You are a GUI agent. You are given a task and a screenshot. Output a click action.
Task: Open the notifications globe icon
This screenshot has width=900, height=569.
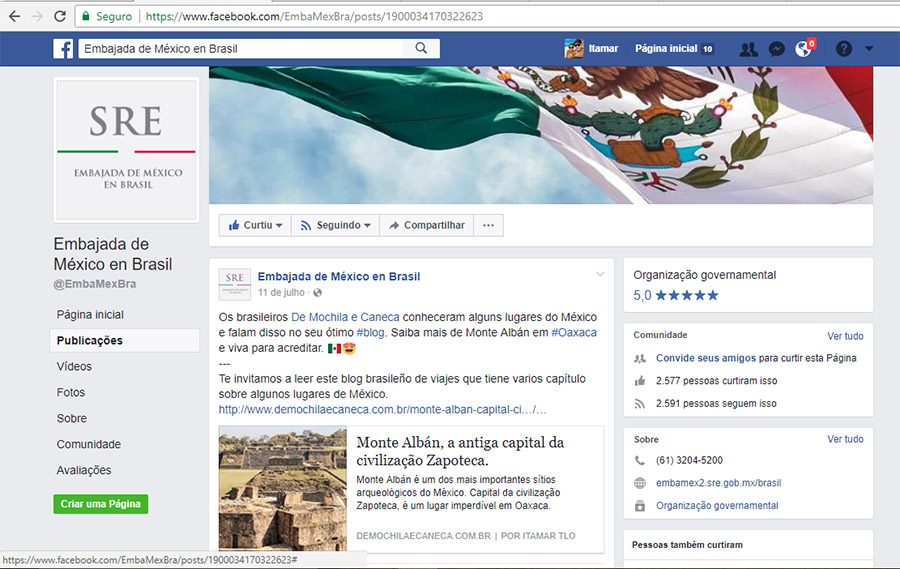(x=803, y=49)
